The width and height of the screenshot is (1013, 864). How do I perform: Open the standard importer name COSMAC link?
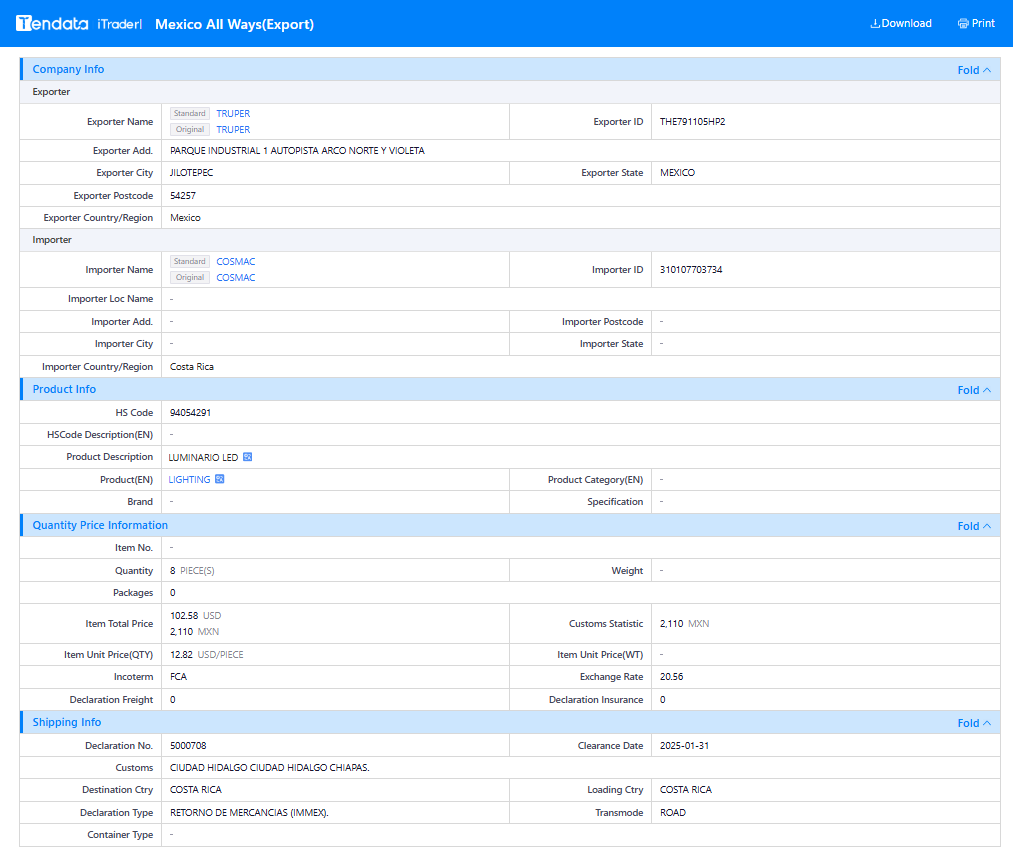(236, 262)
